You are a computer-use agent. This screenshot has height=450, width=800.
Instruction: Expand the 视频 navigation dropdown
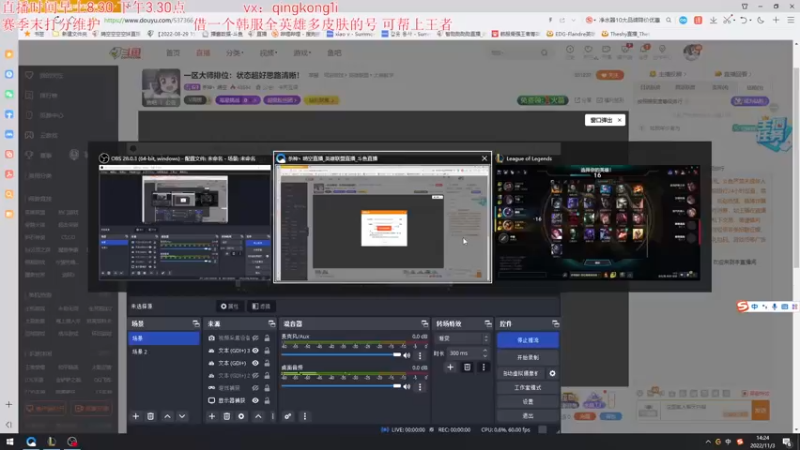point(268,53)
